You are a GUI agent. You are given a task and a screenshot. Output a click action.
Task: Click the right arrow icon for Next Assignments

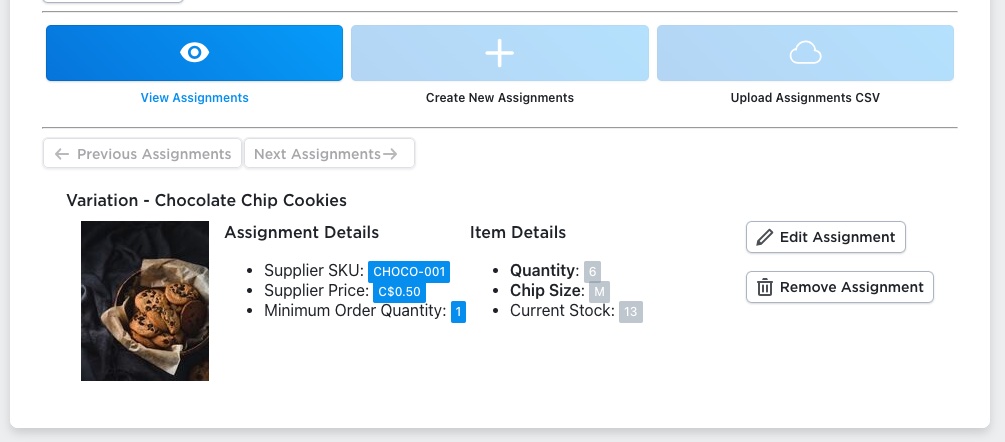[390, 154]
